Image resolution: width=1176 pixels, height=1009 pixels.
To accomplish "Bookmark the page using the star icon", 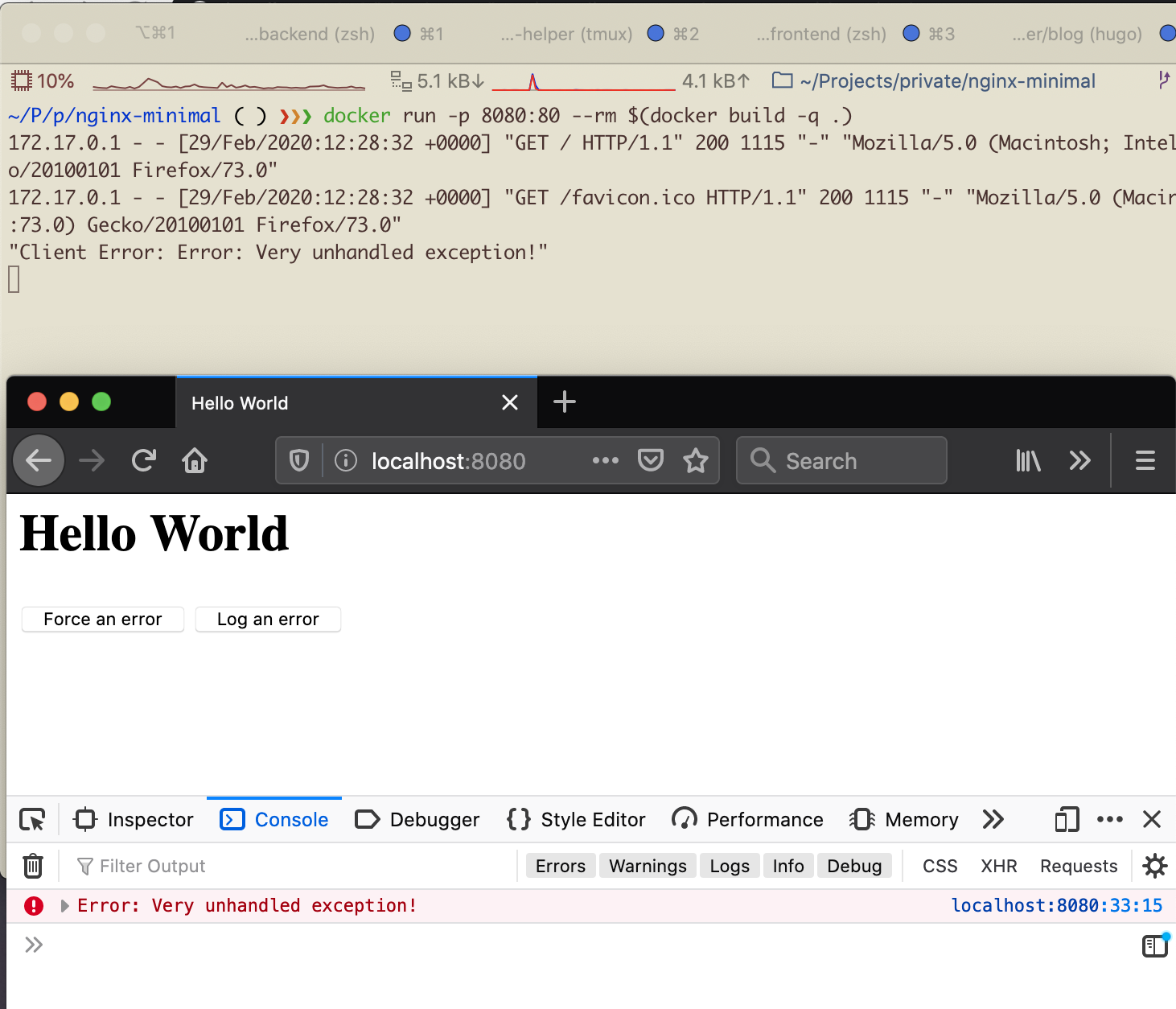I will tap(696, 460).
